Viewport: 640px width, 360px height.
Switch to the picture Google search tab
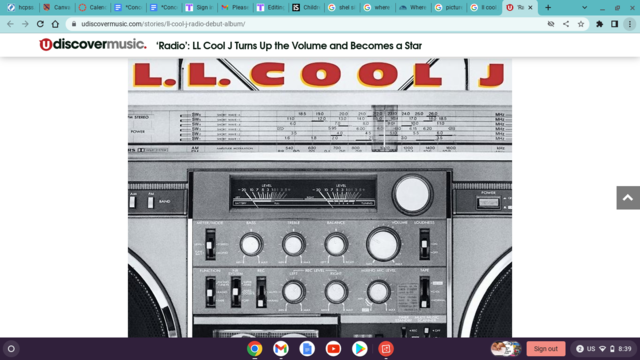[448, 7]
